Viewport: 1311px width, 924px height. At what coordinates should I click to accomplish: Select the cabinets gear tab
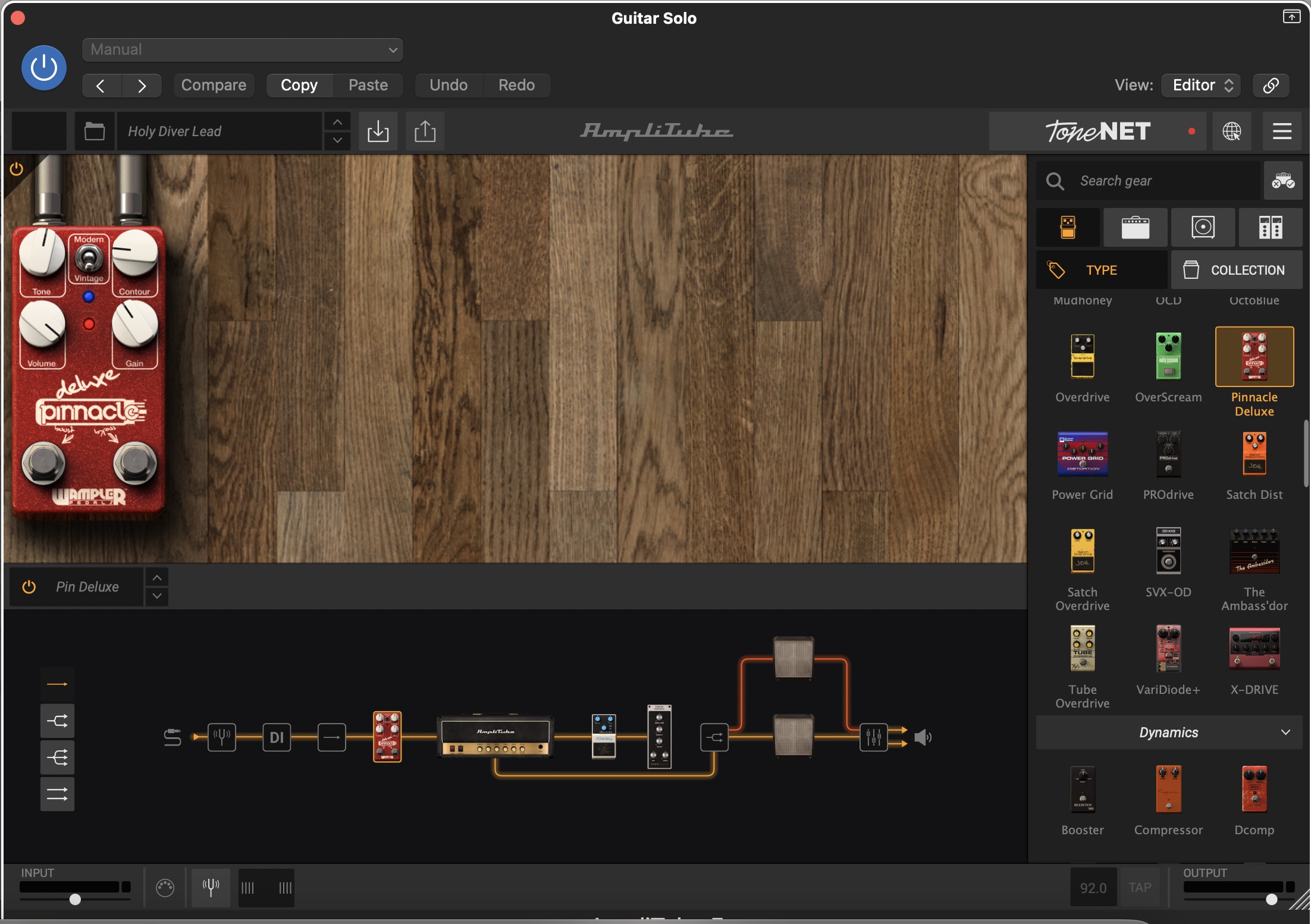click(x=1203, y=227)
